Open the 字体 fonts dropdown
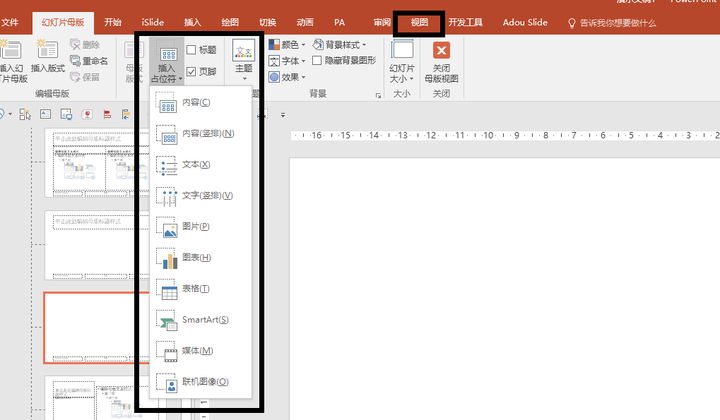720x420 pixels. (x=287, y=61)
